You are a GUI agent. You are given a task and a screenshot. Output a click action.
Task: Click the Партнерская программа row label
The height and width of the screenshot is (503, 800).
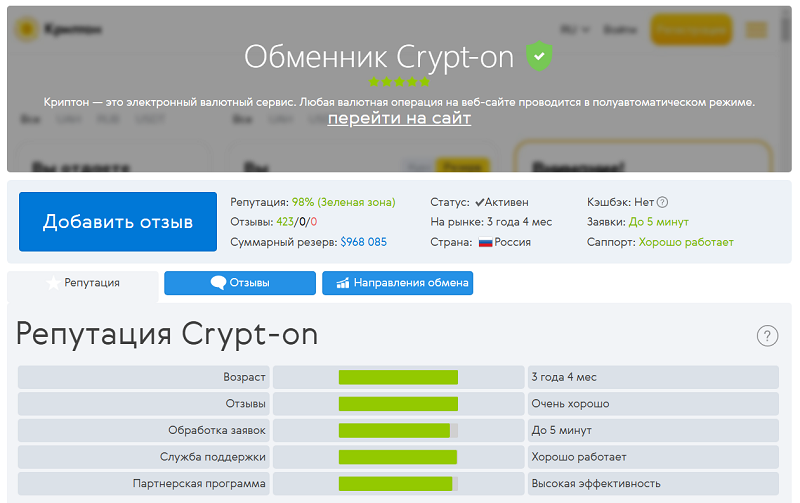[199, 483]
